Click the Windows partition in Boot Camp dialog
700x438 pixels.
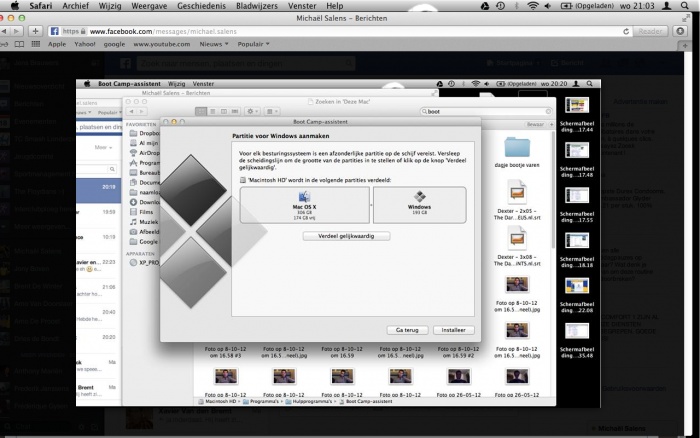tap(420, 205)
